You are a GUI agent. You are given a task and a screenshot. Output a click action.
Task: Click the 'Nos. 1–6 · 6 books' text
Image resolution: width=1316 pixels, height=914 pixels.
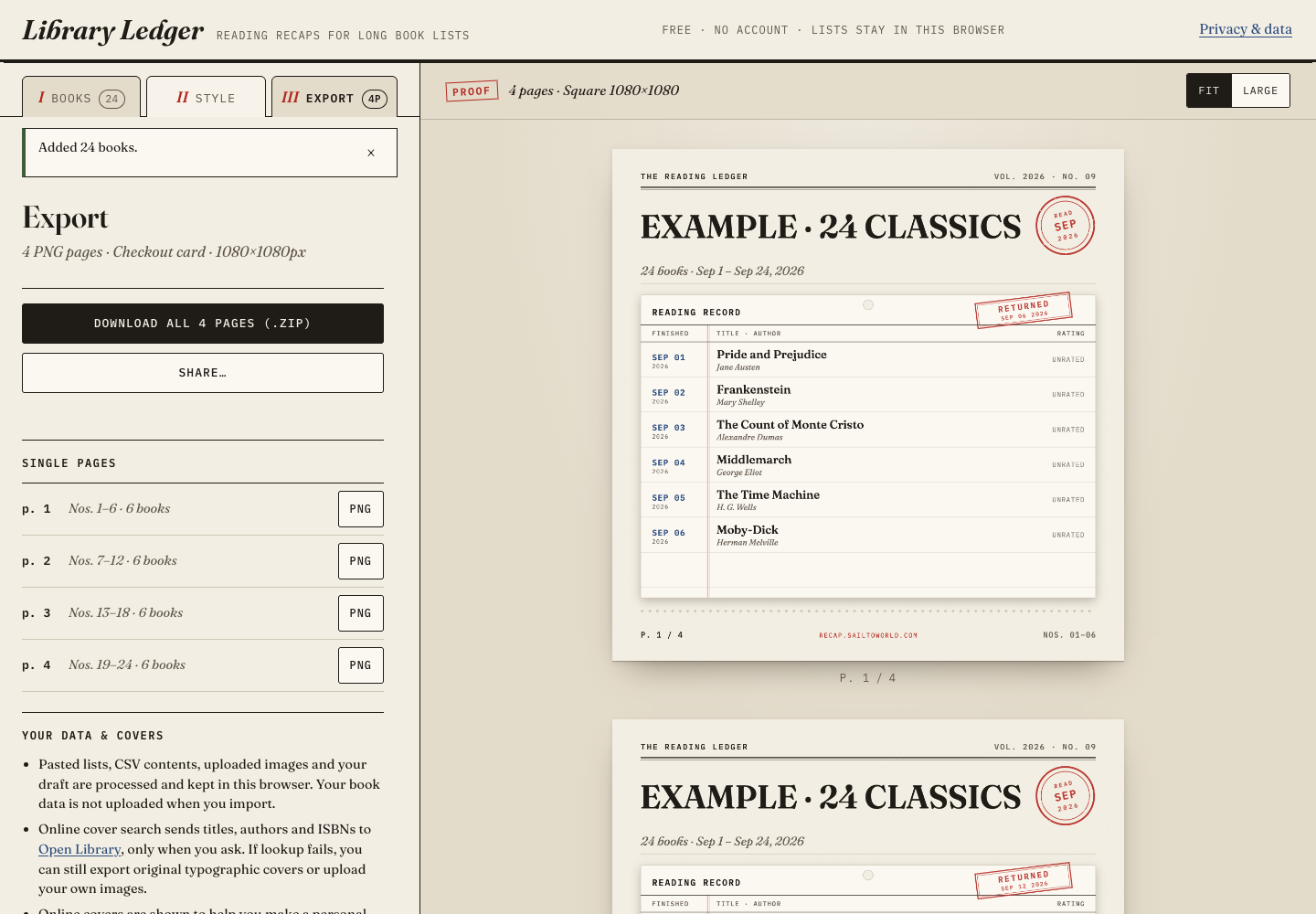pyautogui.click(x=119, y=508)
